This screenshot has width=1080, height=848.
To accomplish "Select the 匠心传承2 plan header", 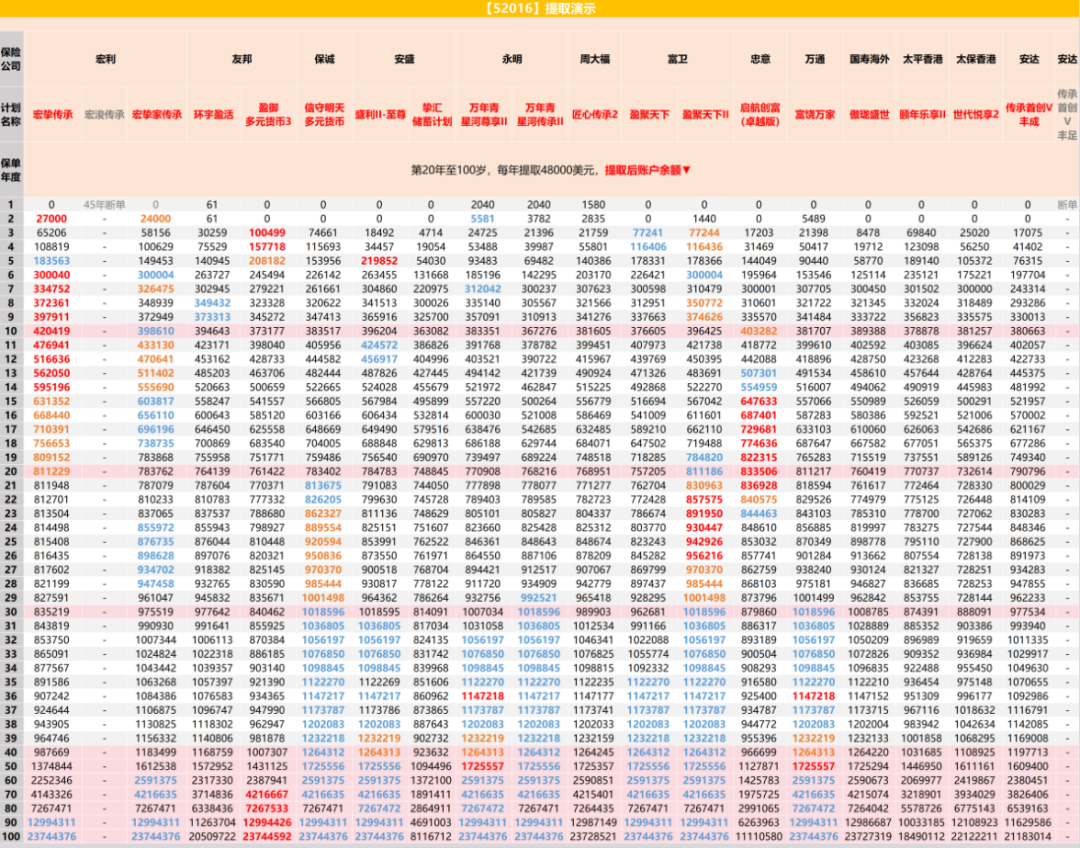I will pyautogui.click(x=595, y=115).
